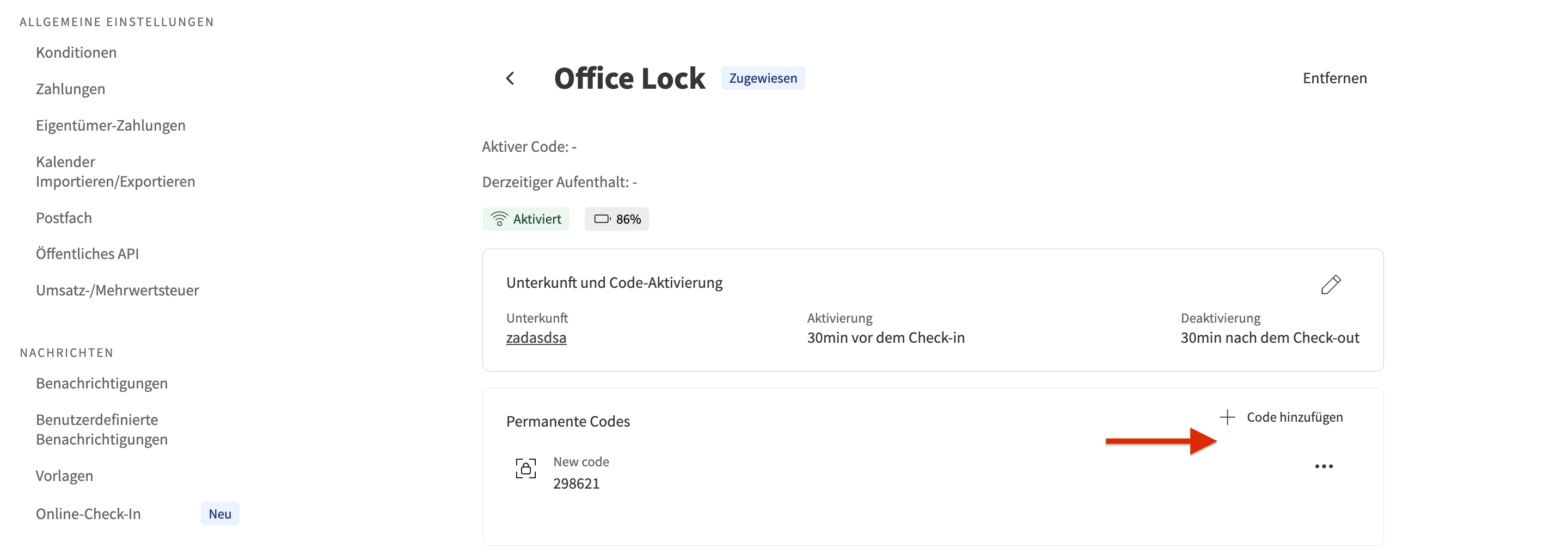Go to Eigentümer-Zahlungen settings
1568x555 pixels.
point(111,125)
